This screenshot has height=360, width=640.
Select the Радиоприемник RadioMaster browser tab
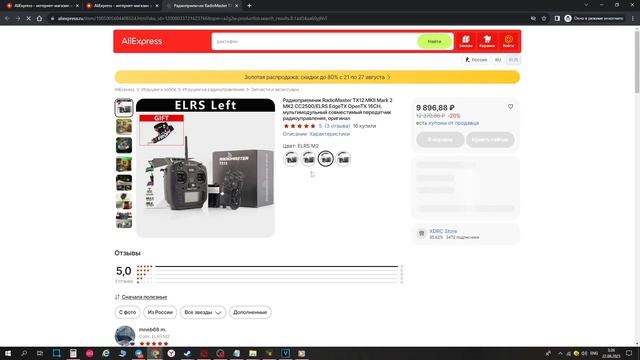coord(202,6)
